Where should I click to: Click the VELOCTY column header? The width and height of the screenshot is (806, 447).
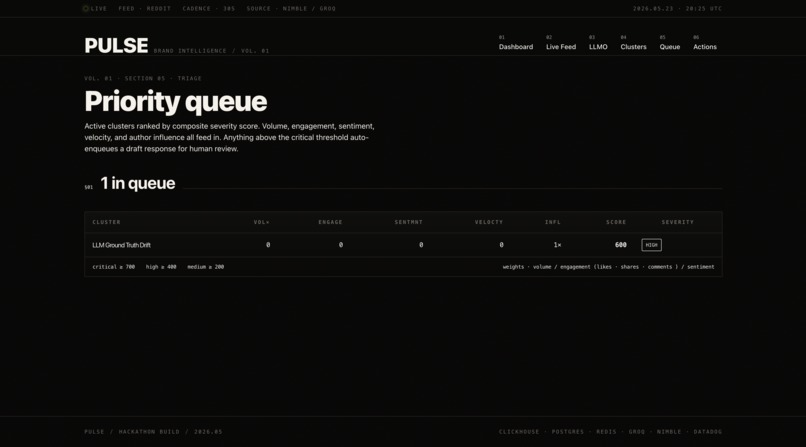489,222
